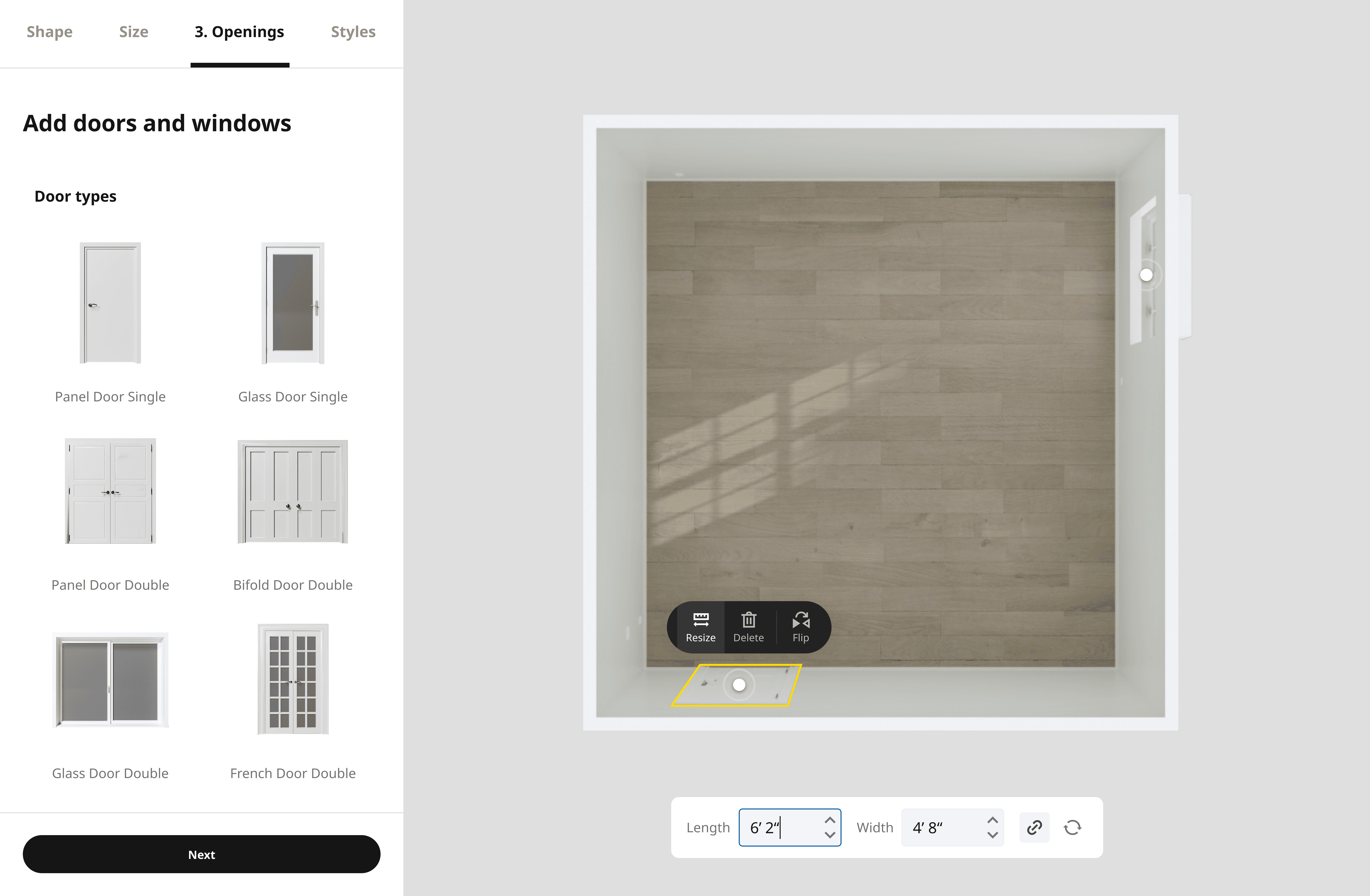Image resolution: width=1370 pixels, height=896 pixels.
Task: Open the Size tab
Action: tap(133, 32)
